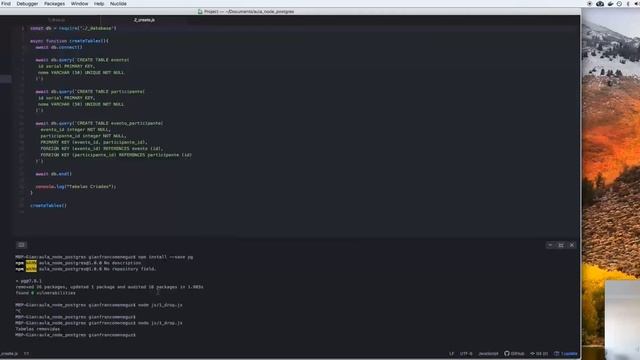Click the LF line ending indicator
The width and height of the screenshot is (640, 360).
point(451,353)
